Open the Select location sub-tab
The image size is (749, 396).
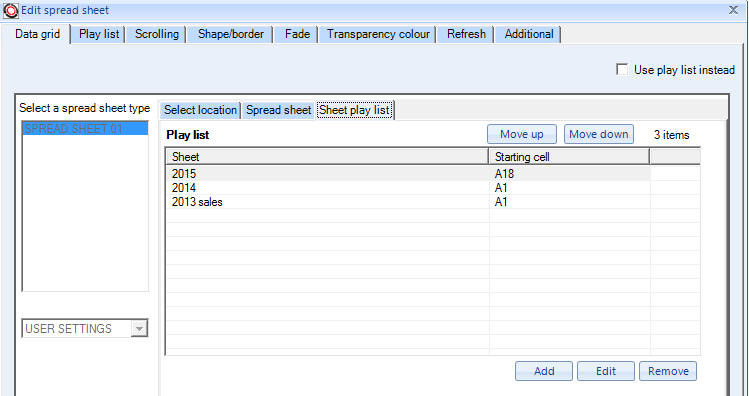pos(200,110)
